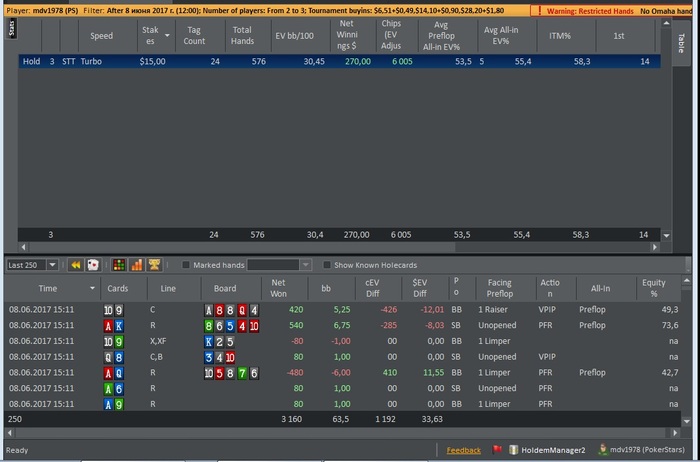Click the 73,6 equity value
Screen dimensions: 700x462
(670, 325)
